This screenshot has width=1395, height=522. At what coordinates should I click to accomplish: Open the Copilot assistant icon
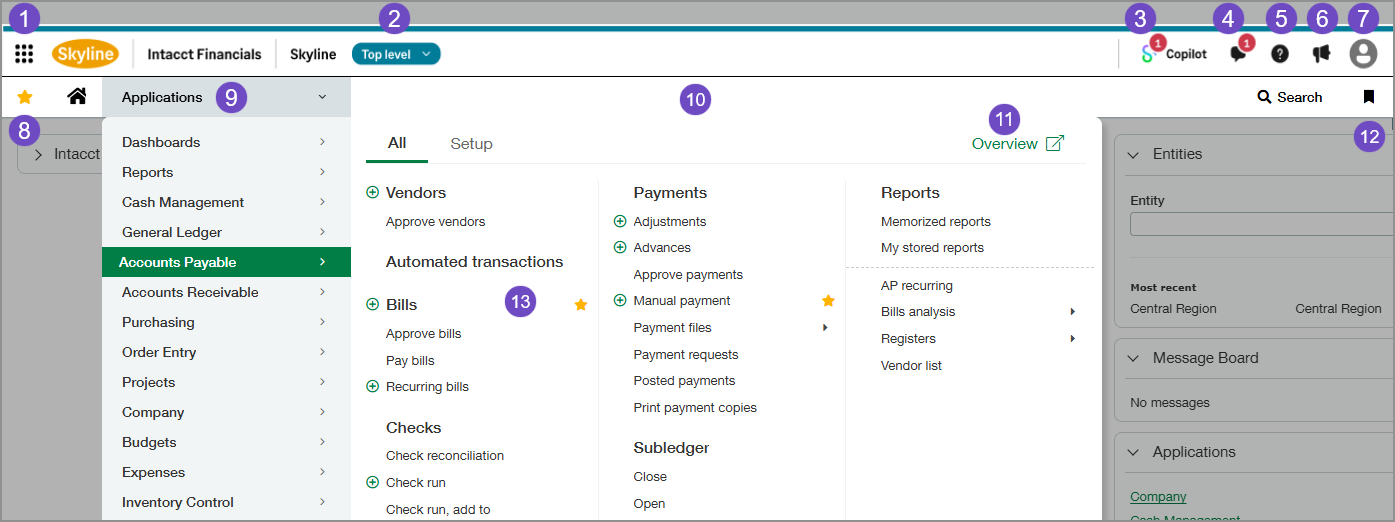point(1149,54)
